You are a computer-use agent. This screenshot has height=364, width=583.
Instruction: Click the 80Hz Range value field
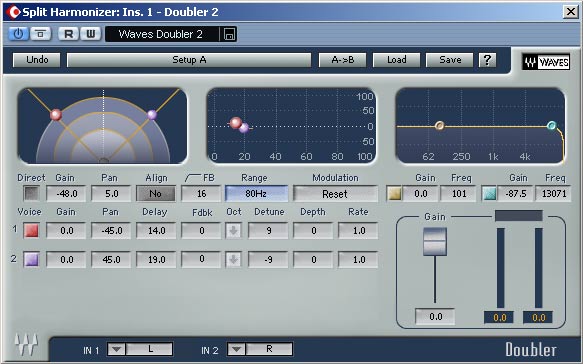coord(256,194)
